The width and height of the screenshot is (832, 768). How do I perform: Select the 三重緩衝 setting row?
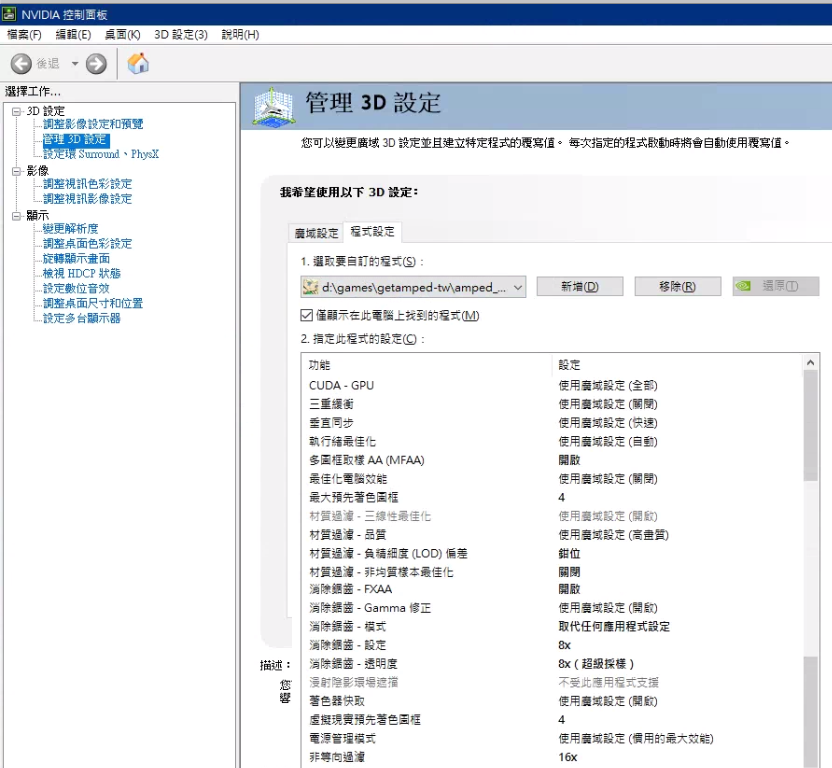click(x=552, y=404)
